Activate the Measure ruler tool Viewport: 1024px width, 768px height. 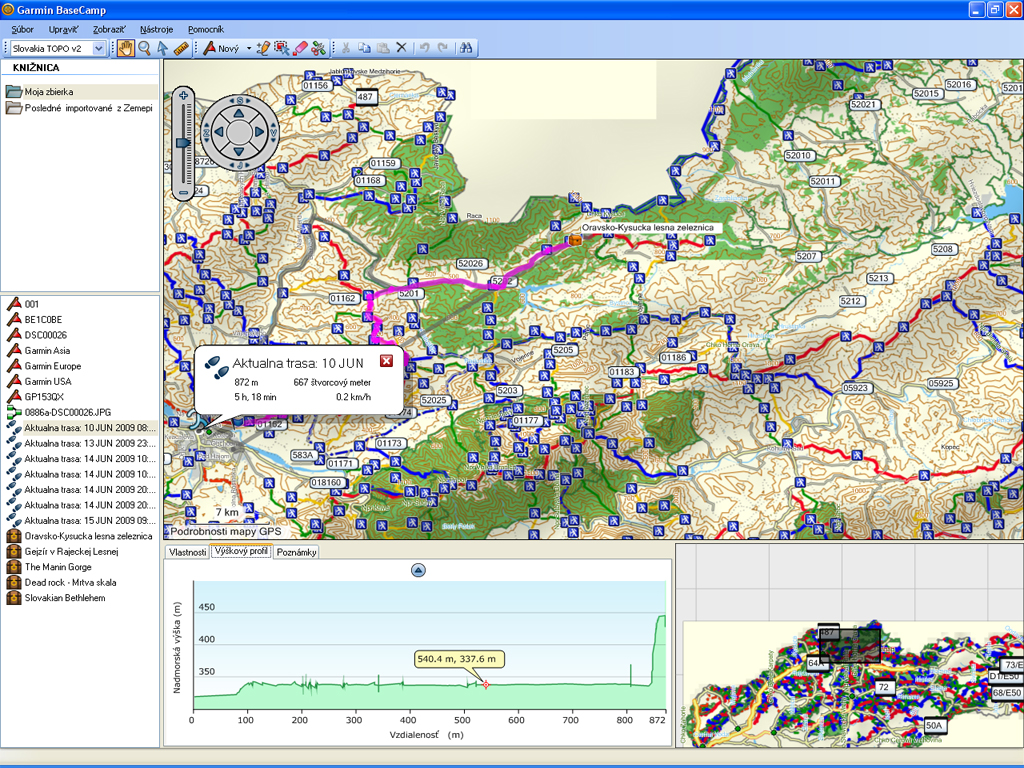(x=181, y=48)
